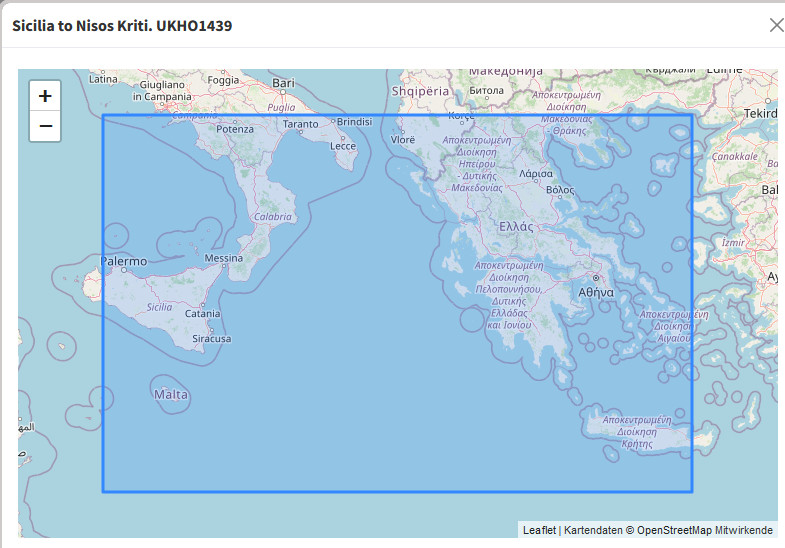
Task: Click the Malta island label
Action: 171,395
